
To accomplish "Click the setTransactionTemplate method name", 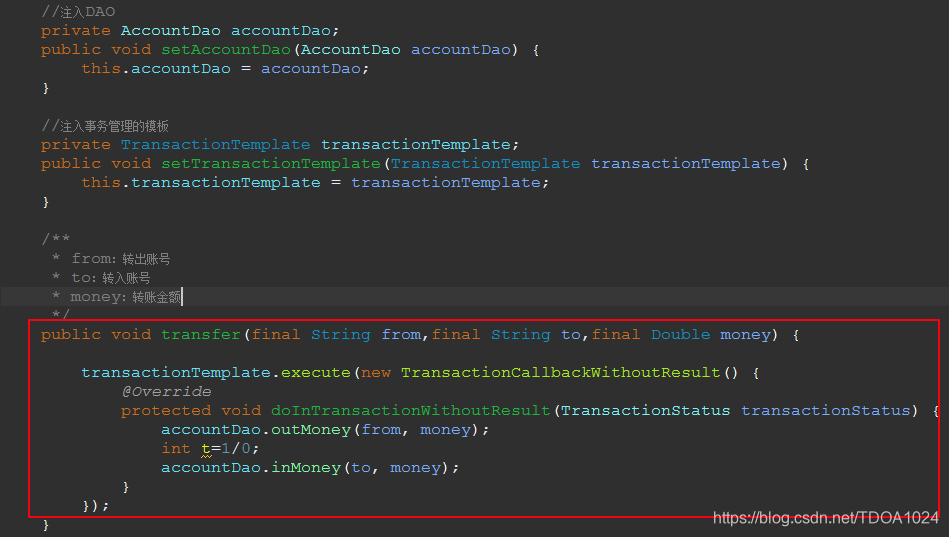I will 271,163.
